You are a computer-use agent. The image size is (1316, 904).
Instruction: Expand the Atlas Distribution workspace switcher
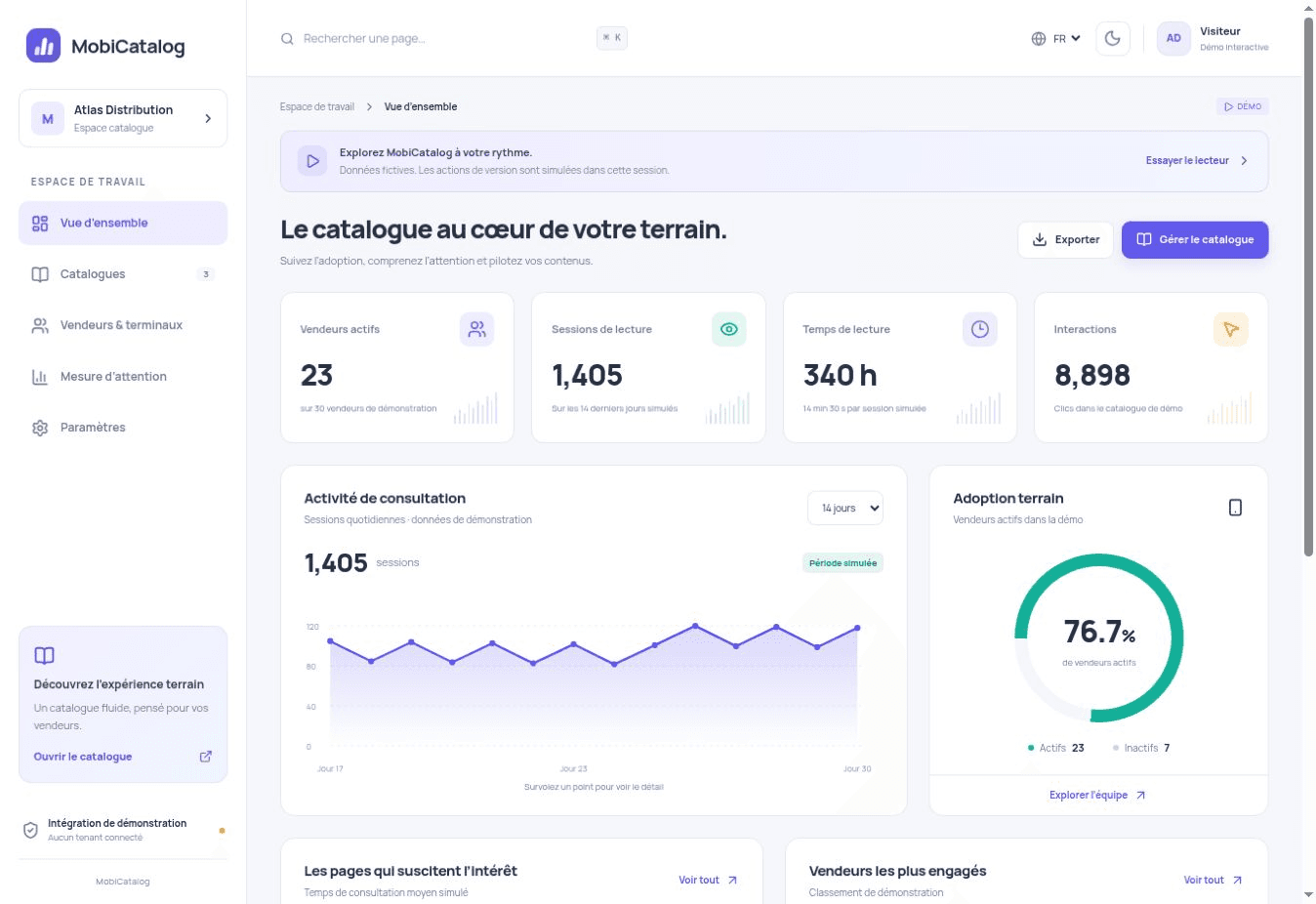[123, 118]
